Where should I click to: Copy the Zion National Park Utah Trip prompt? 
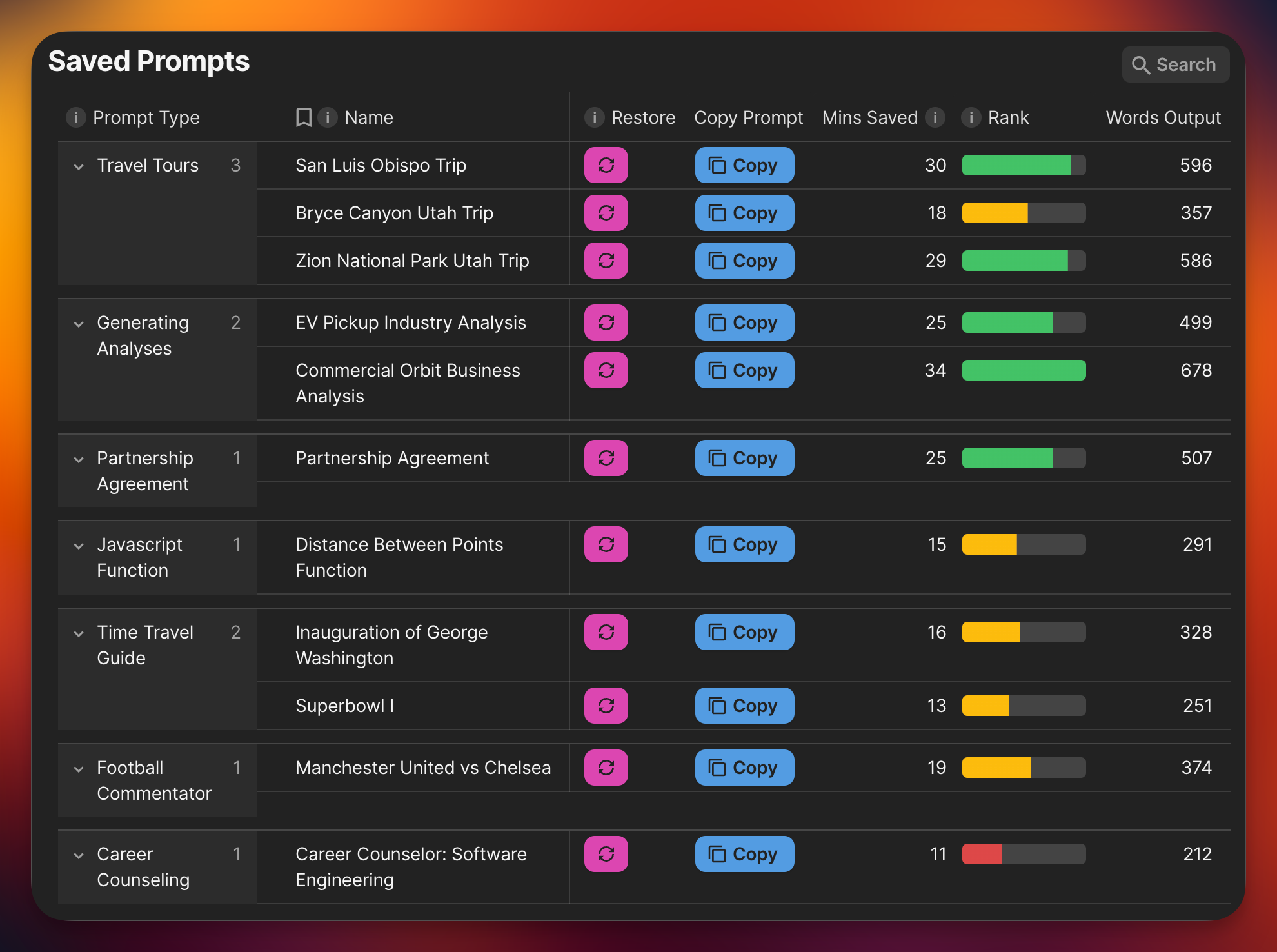click(744, 261)
